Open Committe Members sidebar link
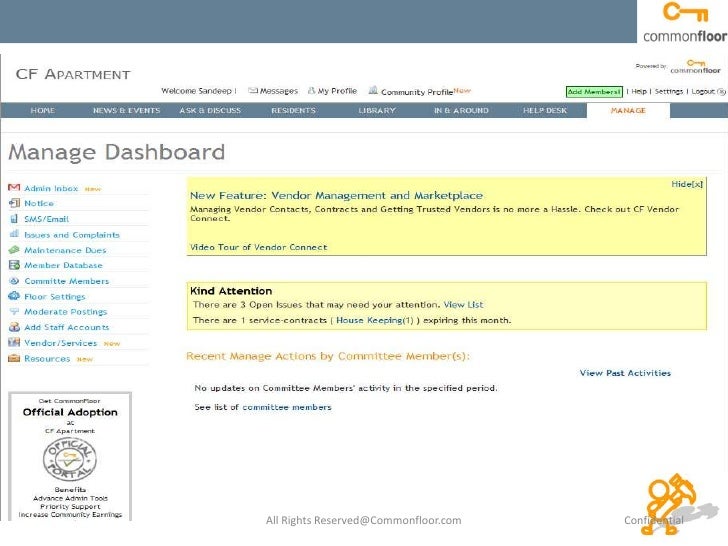Screen dimensions: 728x546 [66, 281]
